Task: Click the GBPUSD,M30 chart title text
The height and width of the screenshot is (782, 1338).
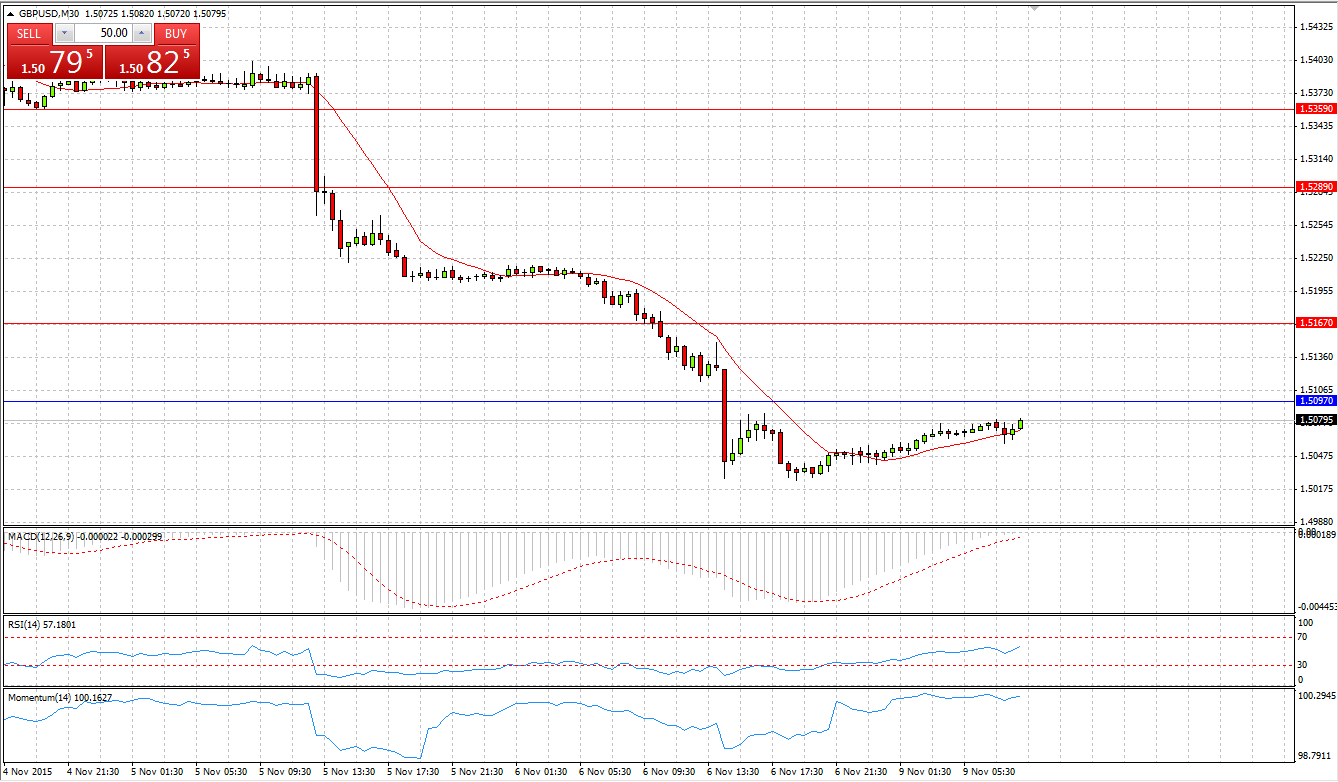Action: (50, 14)
